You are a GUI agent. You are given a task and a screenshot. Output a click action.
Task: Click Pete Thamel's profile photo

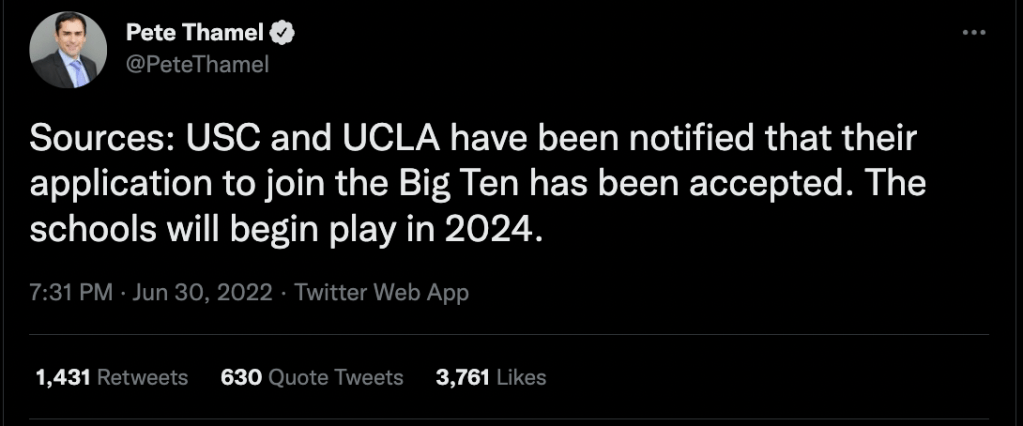pos(65,50)
